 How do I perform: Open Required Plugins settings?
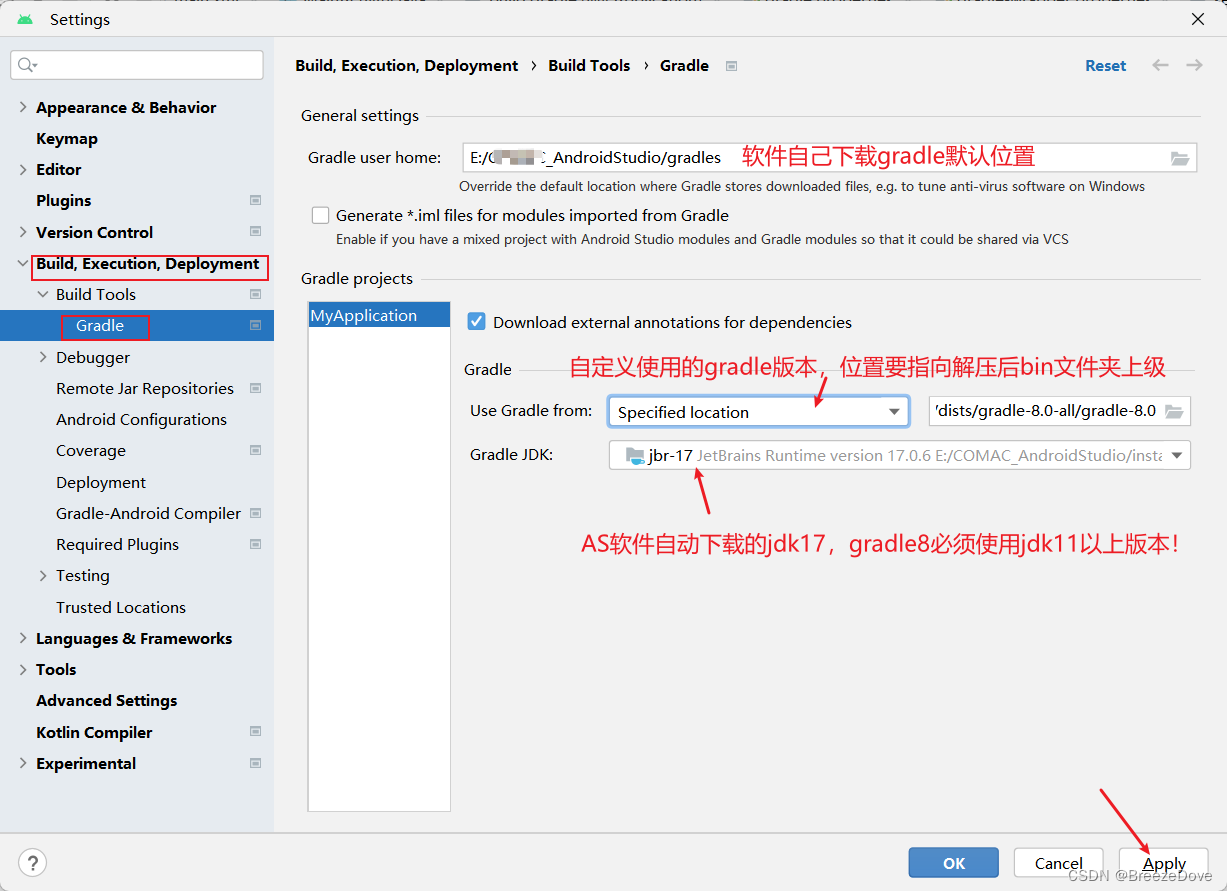point(118,544)
